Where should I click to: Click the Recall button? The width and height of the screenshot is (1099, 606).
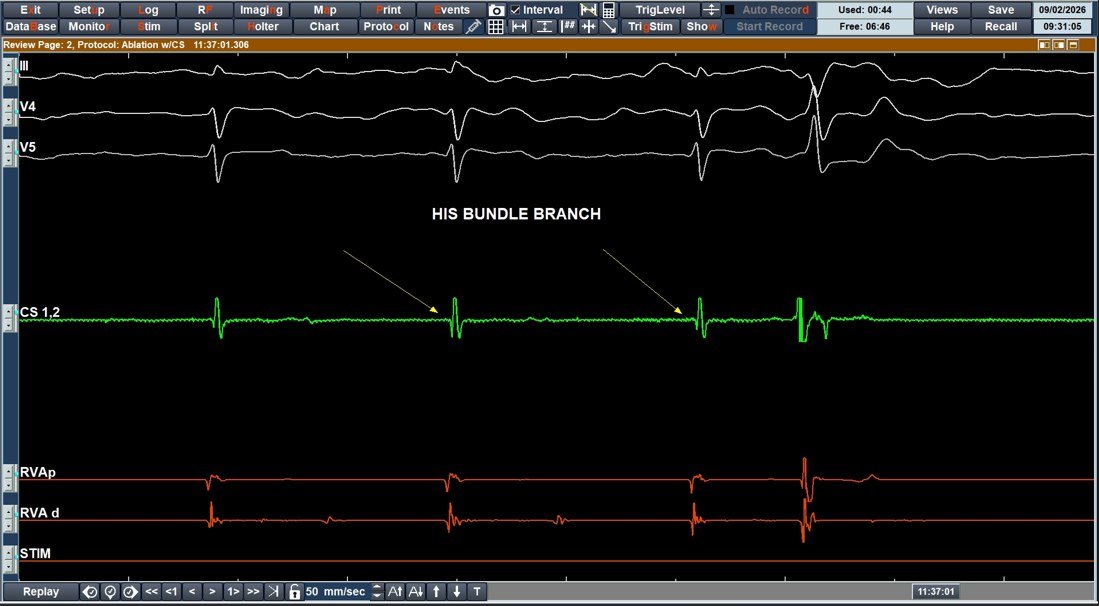(x=1000, y=27)
